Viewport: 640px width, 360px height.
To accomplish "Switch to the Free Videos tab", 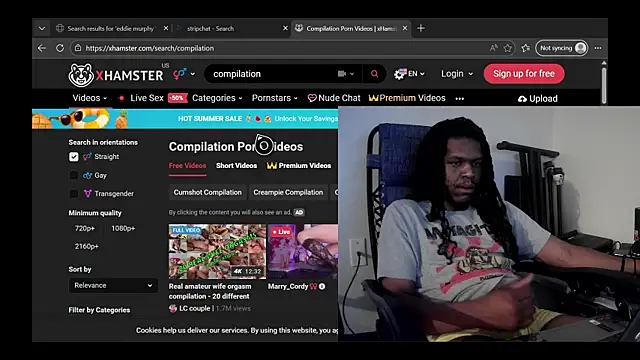I will (x=187, y=166).
